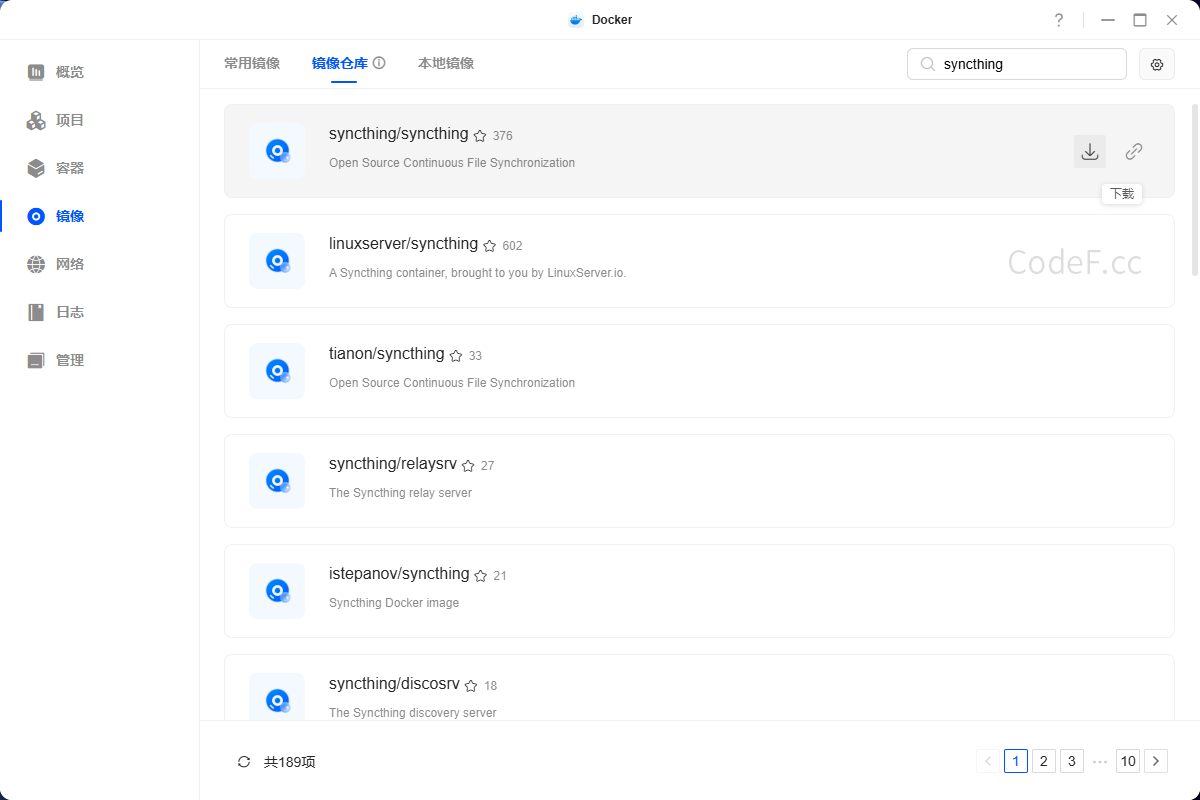This screenshot has height=800, width=1200.
Task: Click 'The Syncthing discovery server' description
Action: pyautogui.click(x=413, y=713)
